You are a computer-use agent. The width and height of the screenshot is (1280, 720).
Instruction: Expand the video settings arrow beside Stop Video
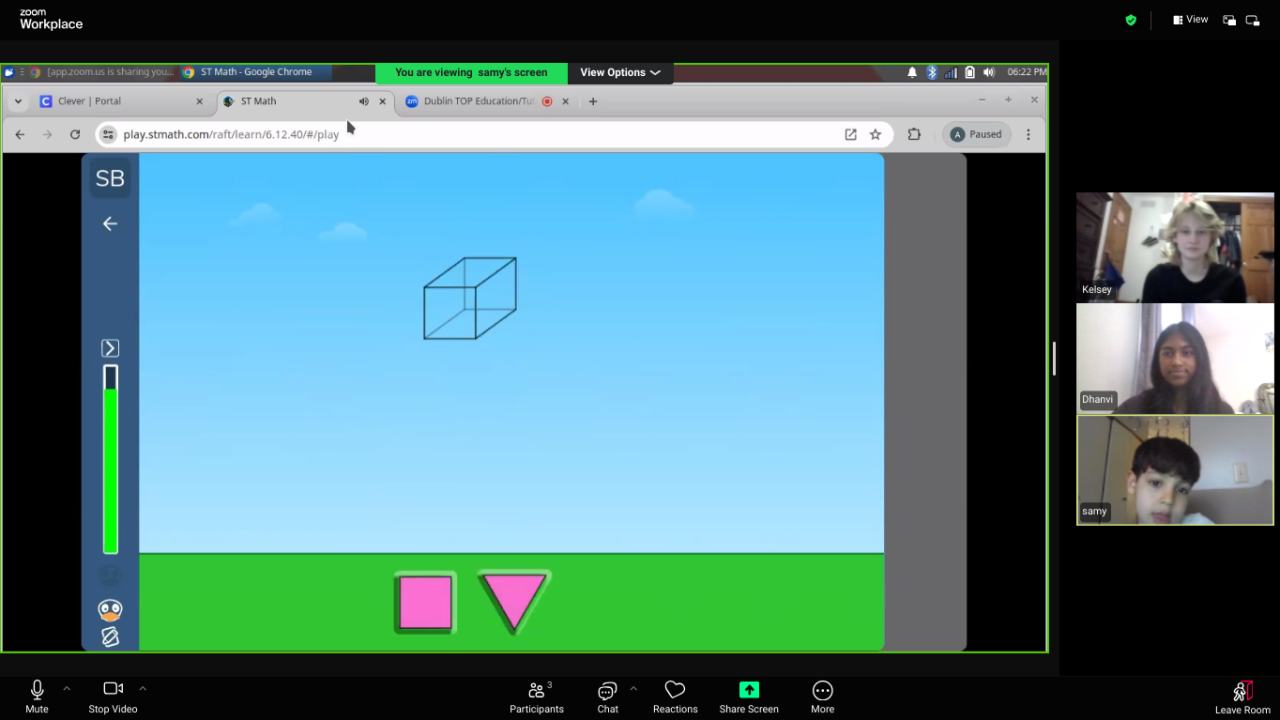pos(142,688)
